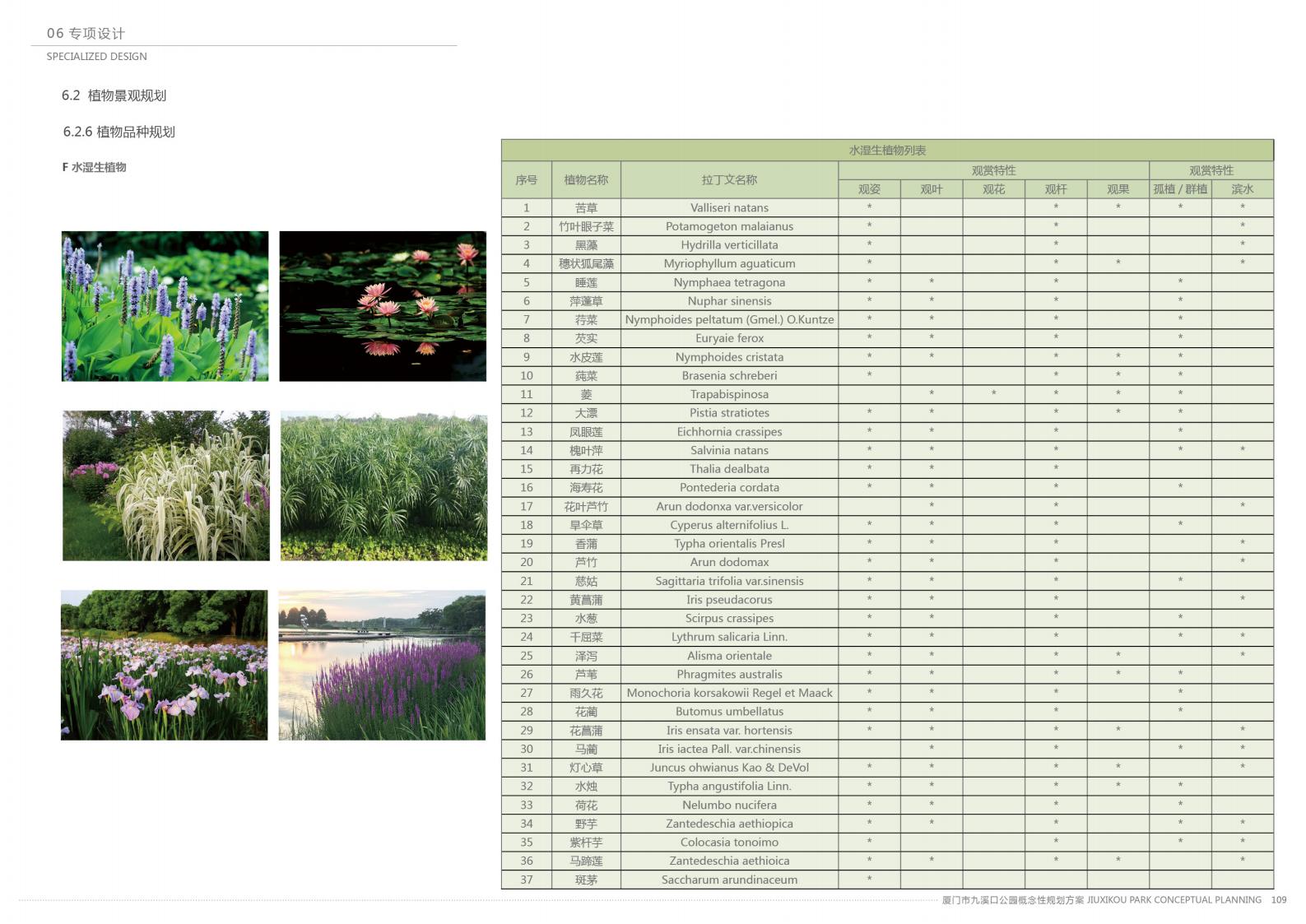Screen dimensions: 1306x924
Task: Click the lakeside purple loosestrife photo
Action: coord(382,665)
